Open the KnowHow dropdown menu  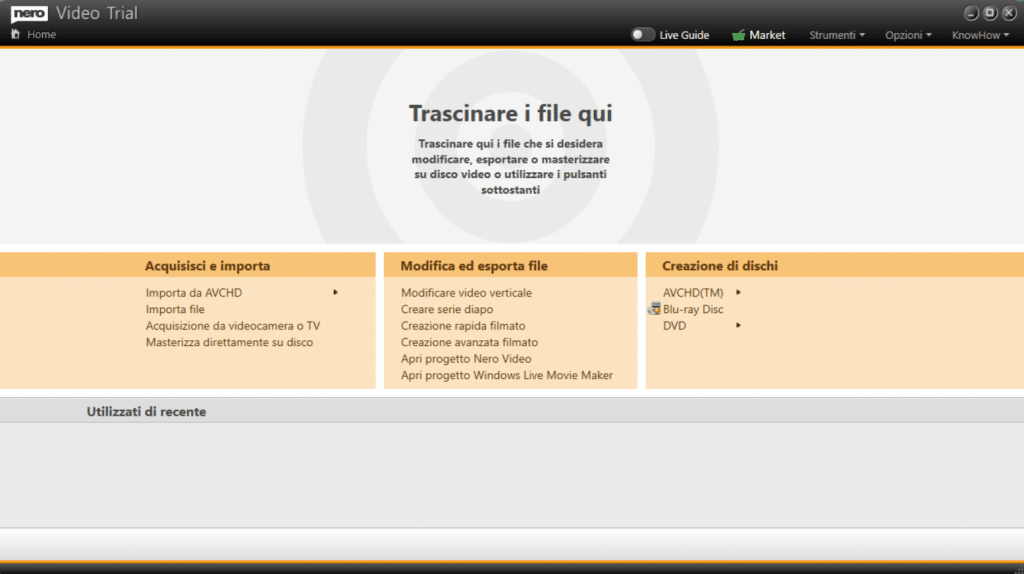point(980,35)
